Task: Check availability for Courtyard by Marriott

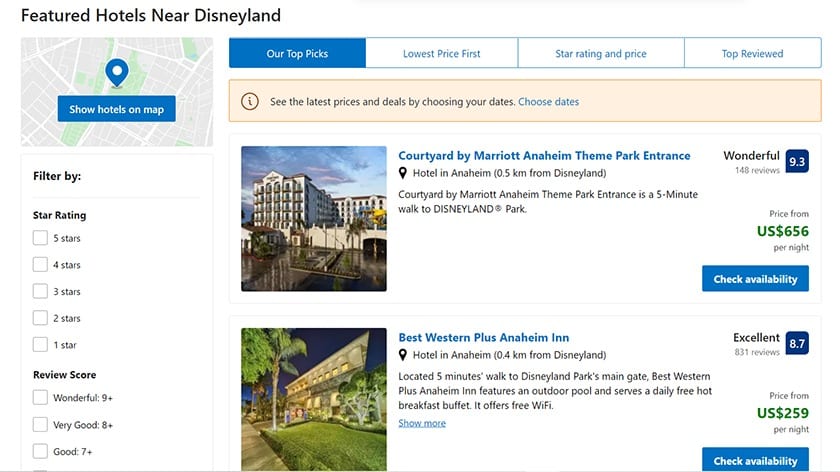Action: tap(755, 279)
